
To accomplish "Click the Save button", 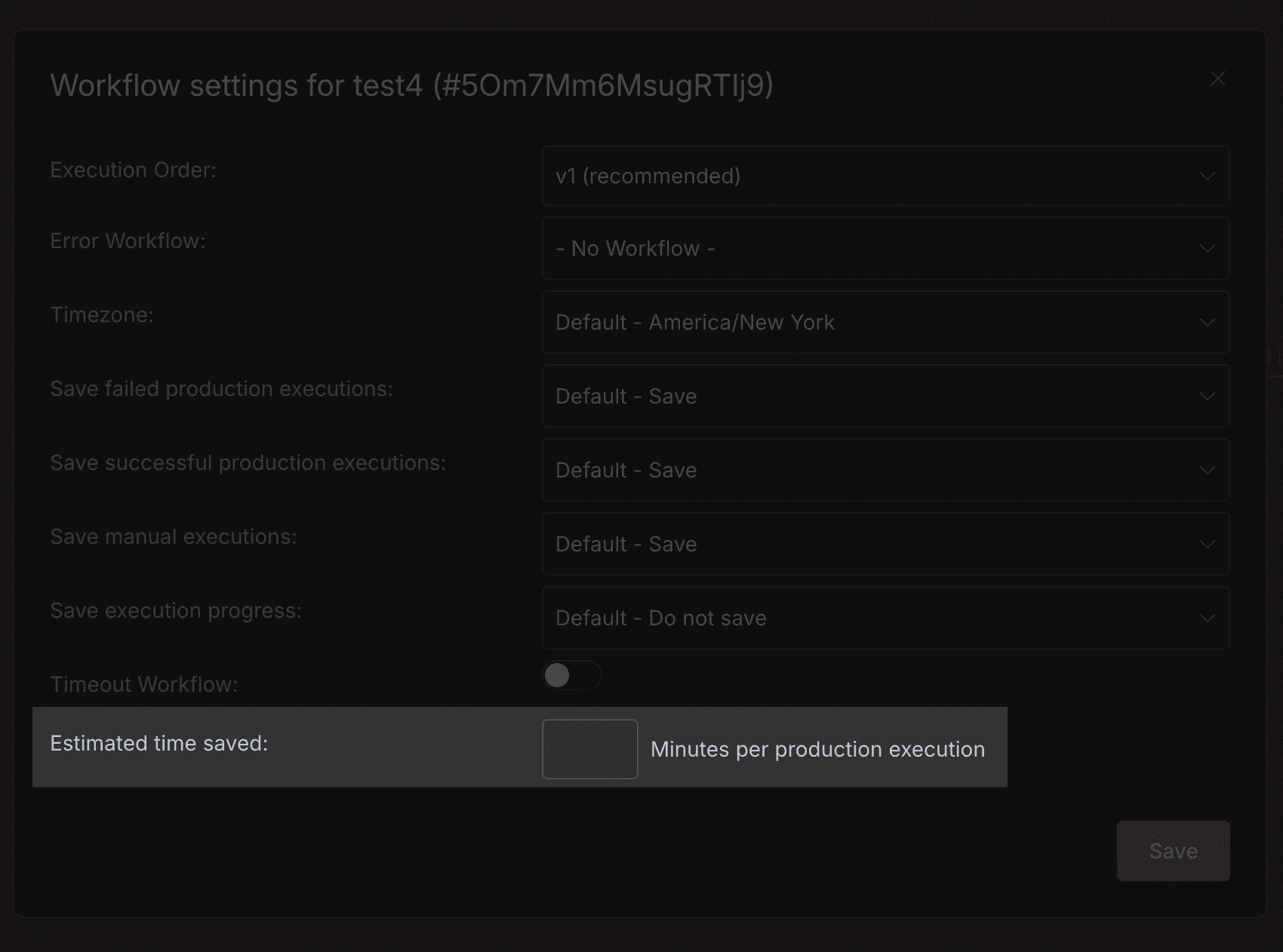I will (1173, 850).
